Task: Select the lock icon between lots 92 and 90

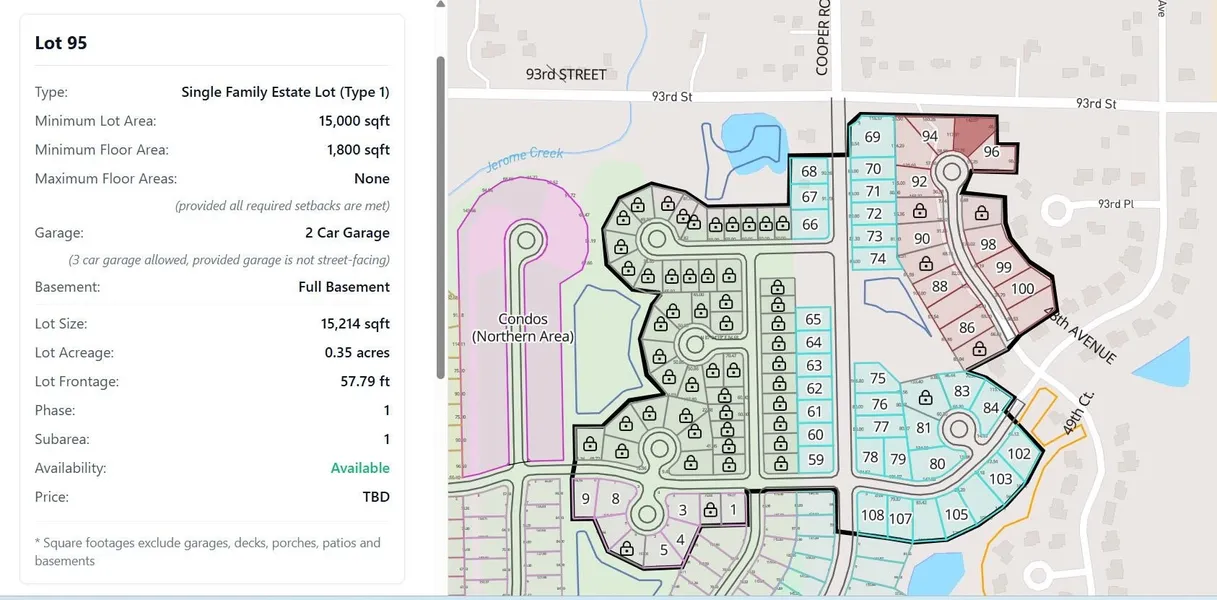Action: click(917, 211)
